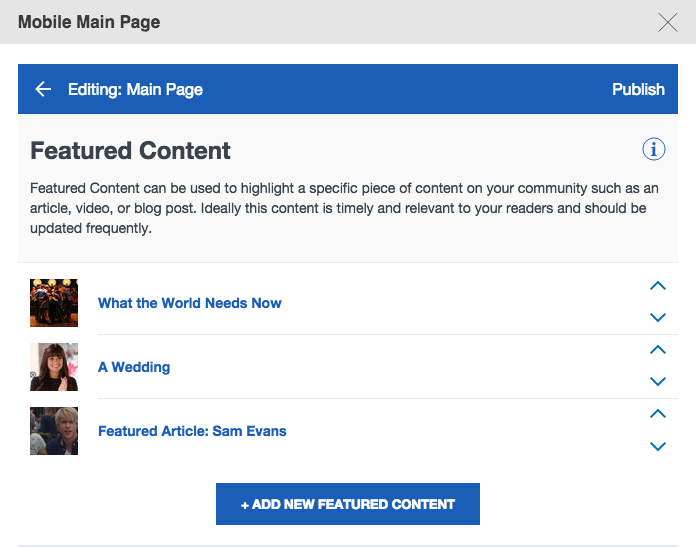Open the Featured Content info icon

pos(653,150)
